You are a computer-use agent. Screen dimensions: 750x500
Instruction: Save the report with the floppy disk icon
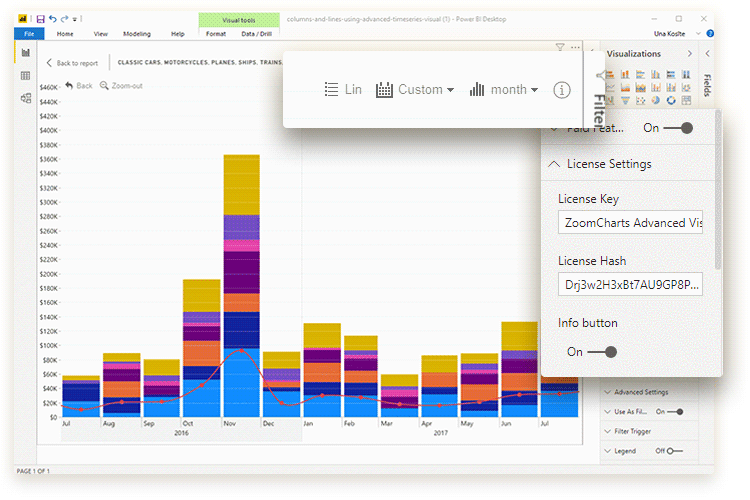[41, 19]
